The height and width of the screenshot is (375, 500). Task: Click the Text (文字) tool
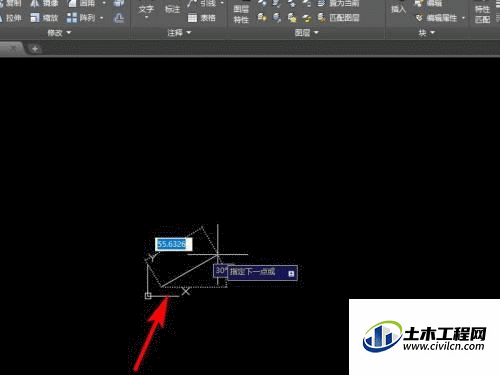tap(146, 9)
